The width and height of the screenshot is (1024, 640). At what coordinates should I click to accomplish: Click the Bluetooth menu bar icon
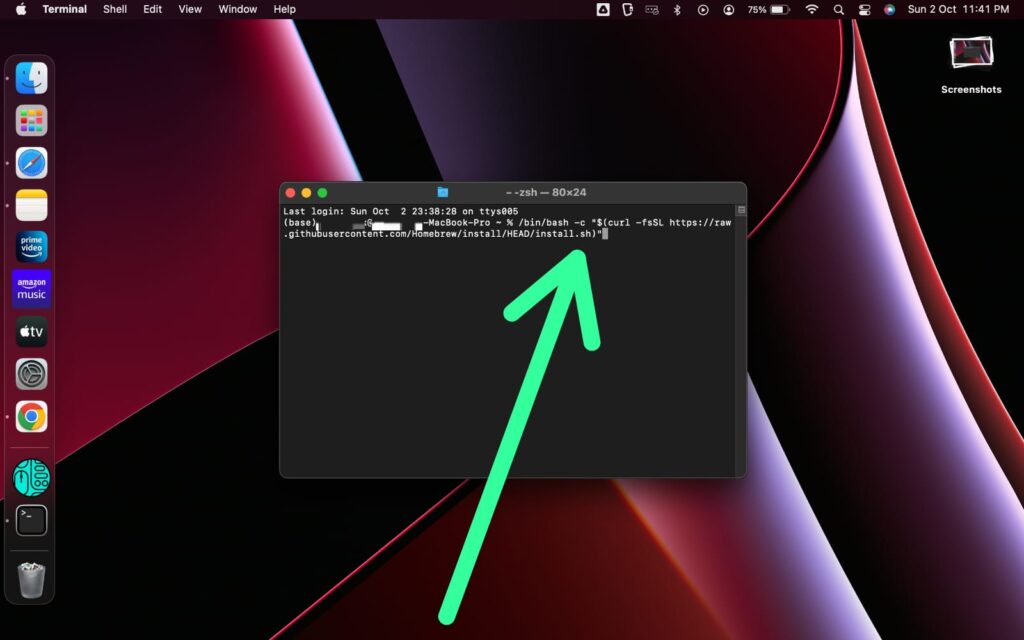tap(678, 10)
